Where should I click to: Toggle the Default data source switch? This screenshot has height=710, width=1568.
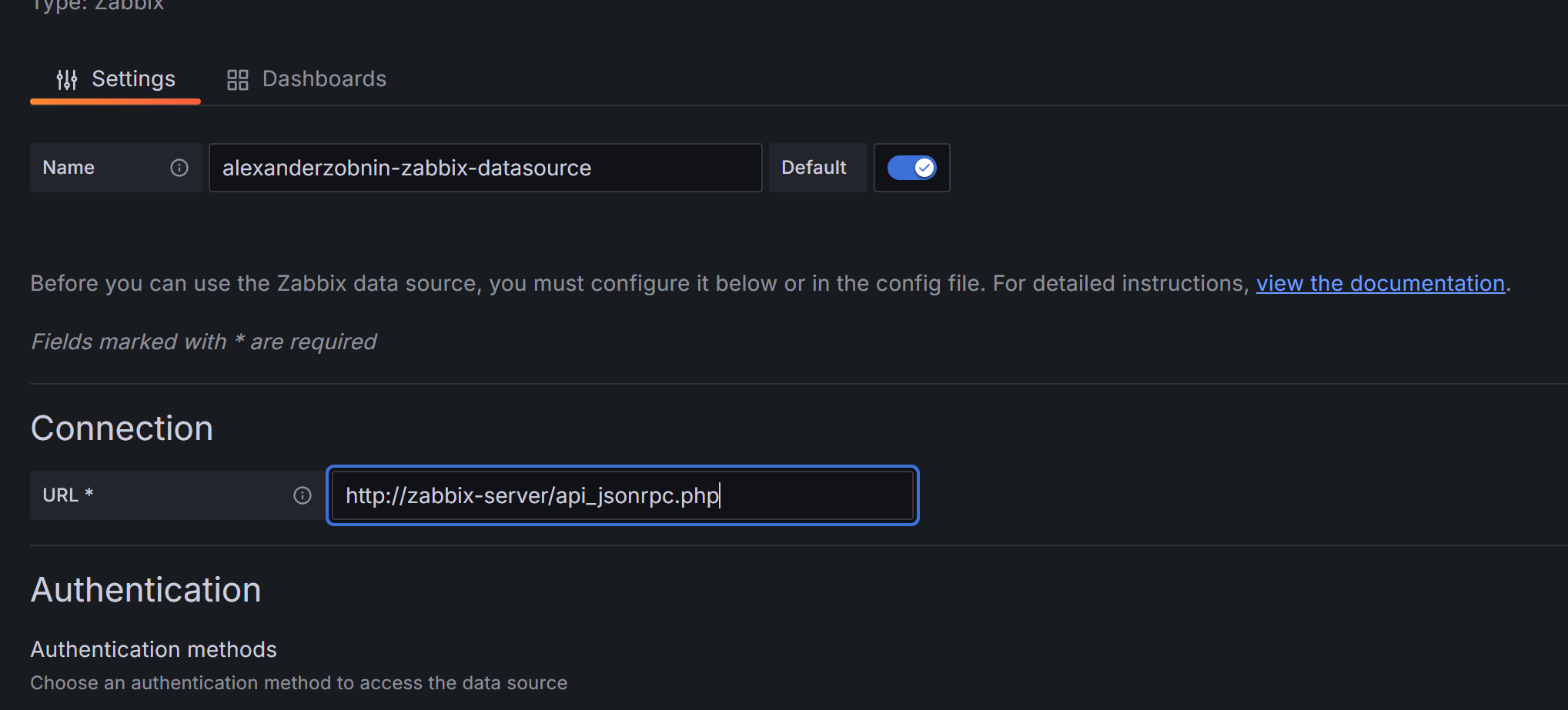pos(911,168)
